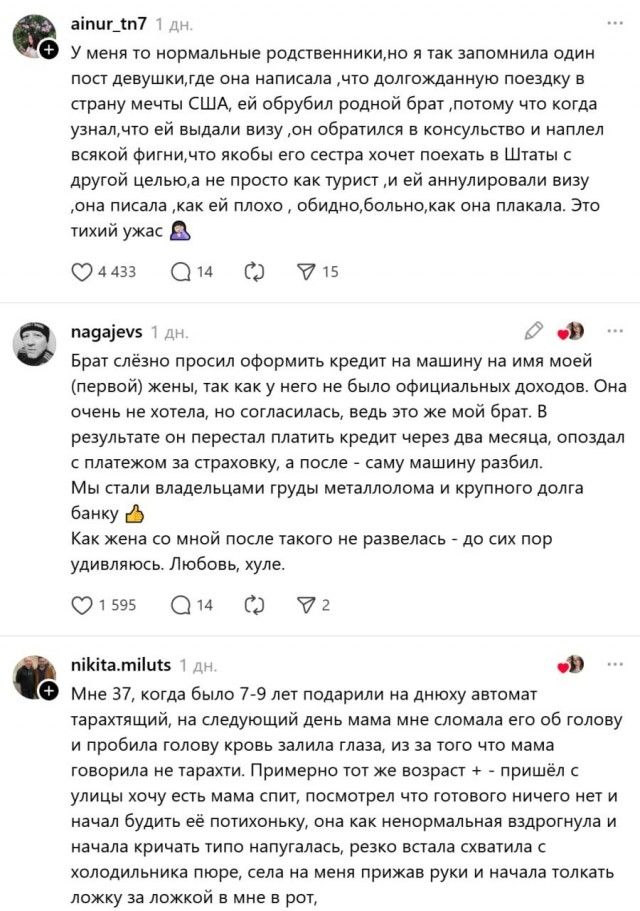The height and width of the screenshot is (911, 640).
Task: Open the nagajevs profile via username
Action: [108, 331]
